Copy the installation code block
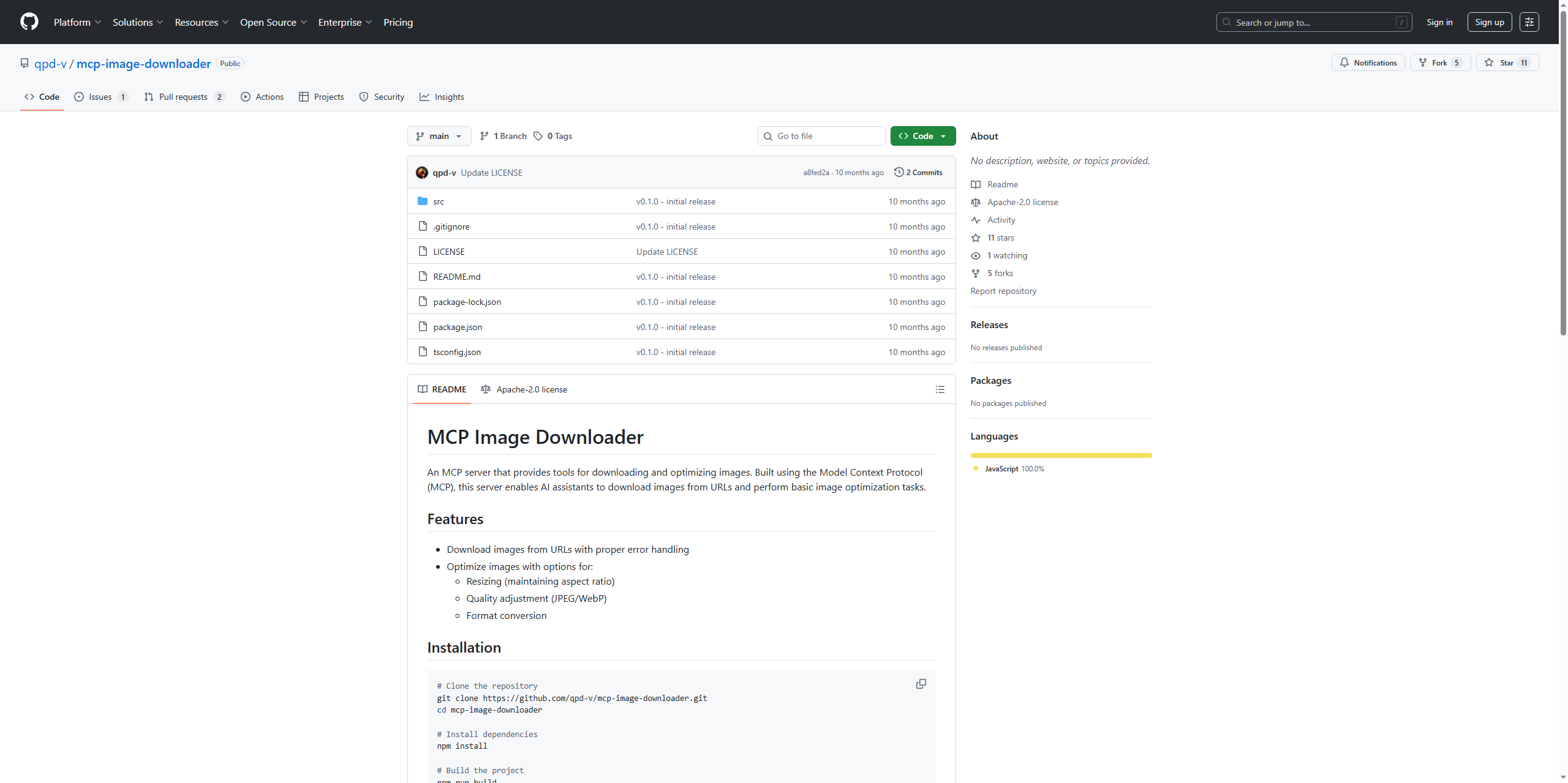This screenshot has height=783, width=1568. pyautogui.click(x=921, y=684)
